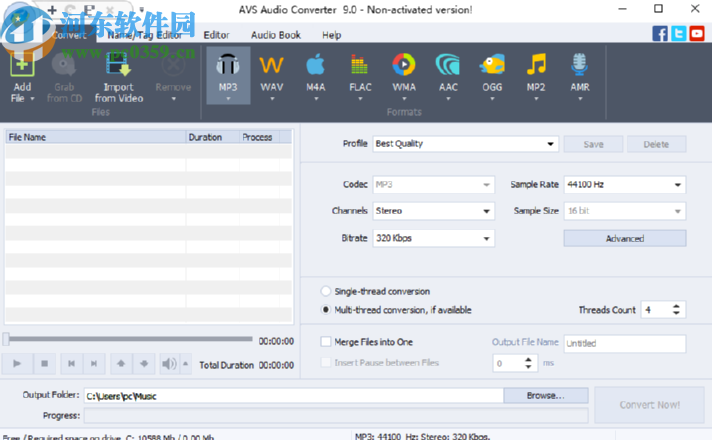
Task: Expand the WMA format dropdown arrow
Action: pos(404,99)
